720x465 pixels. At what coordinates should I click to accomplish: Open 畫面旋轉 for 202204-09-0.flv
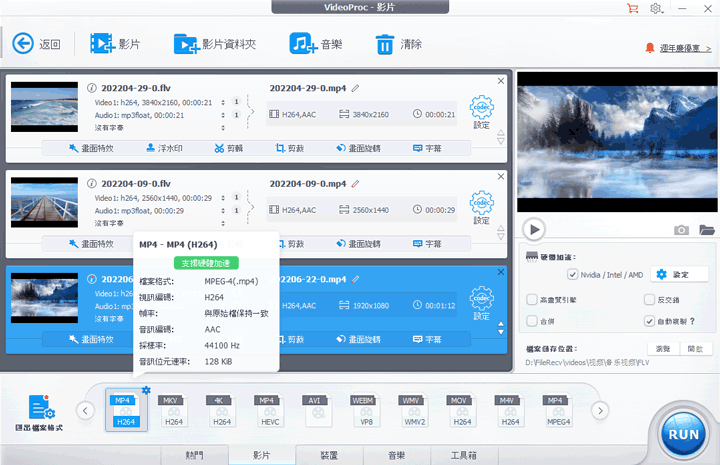click(x=358, y=244)
